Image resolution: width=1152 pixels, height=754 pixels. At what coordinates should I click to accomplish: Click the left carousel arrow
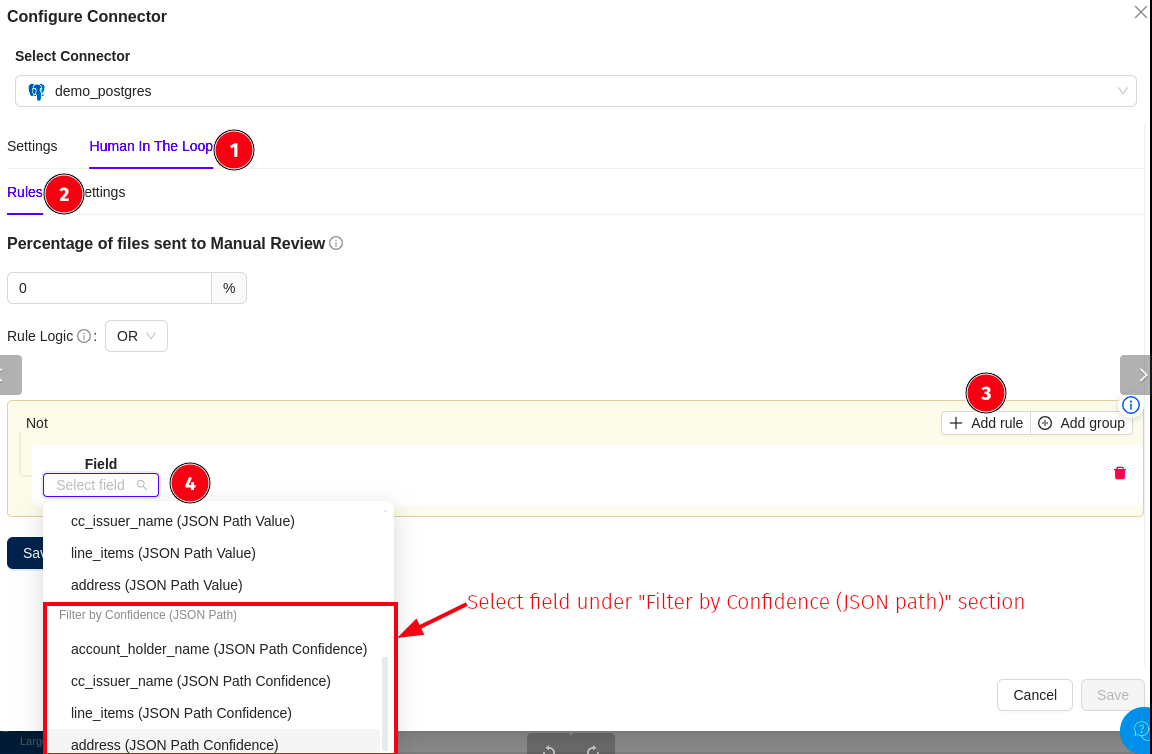coord(8,375)
